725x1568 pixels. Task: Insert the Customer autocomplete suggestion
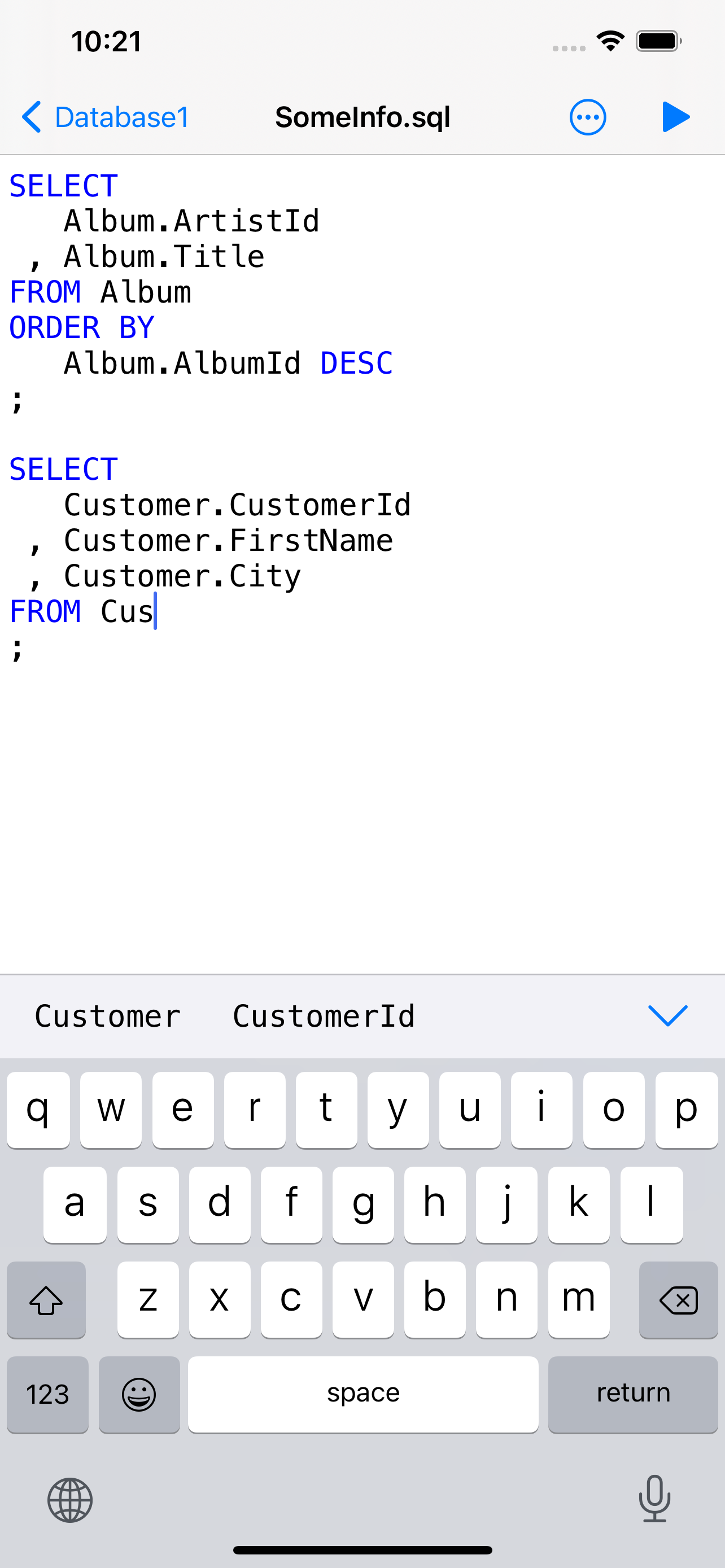(108, 1016)
